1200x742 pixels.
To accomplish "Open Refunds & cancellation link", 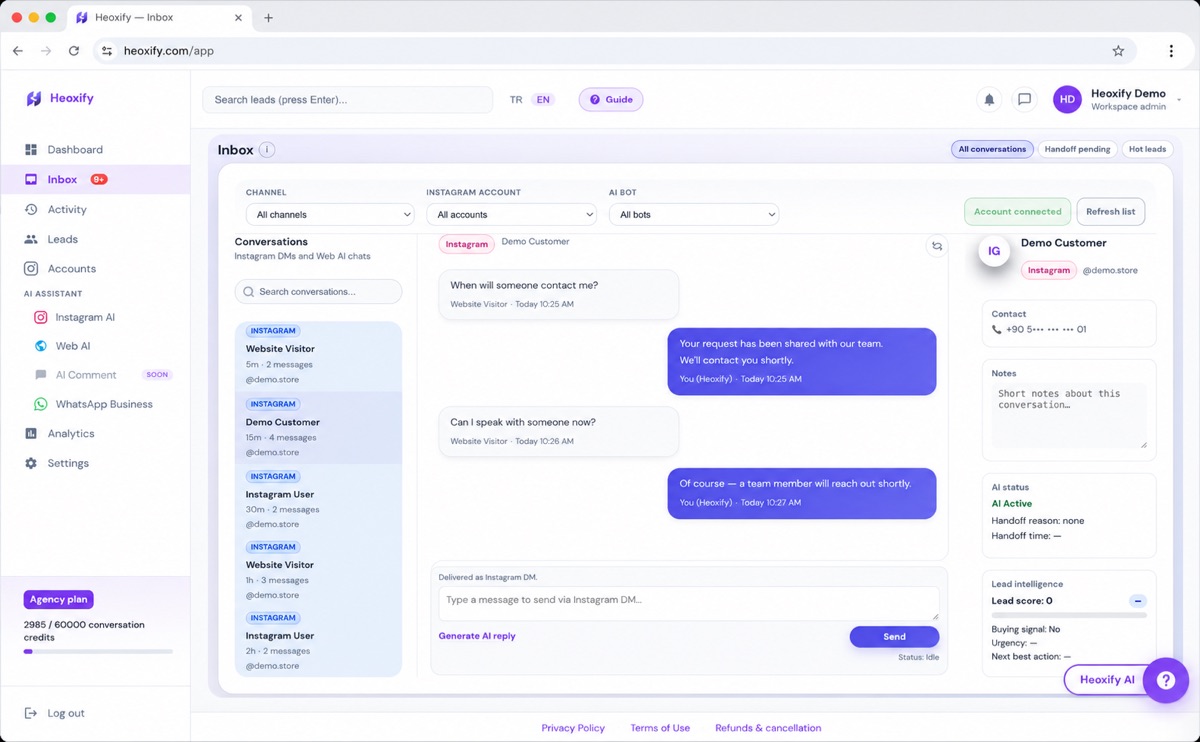I will coord(768,728).
